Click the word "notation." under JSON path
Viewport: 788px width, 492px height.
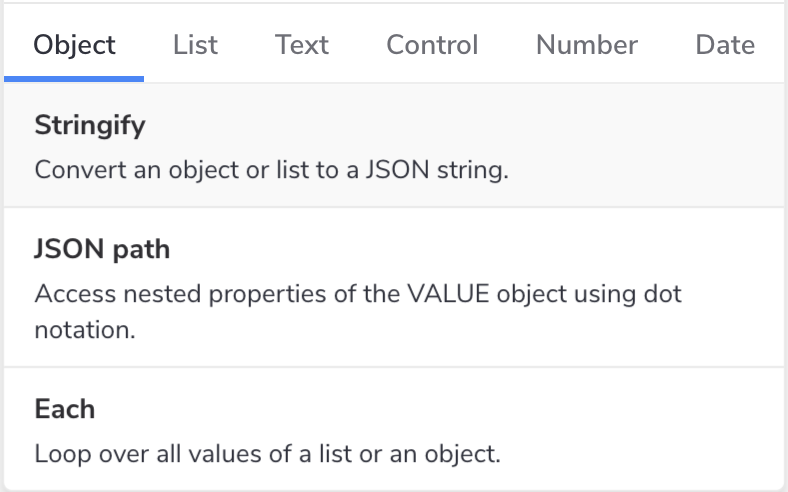84,330
